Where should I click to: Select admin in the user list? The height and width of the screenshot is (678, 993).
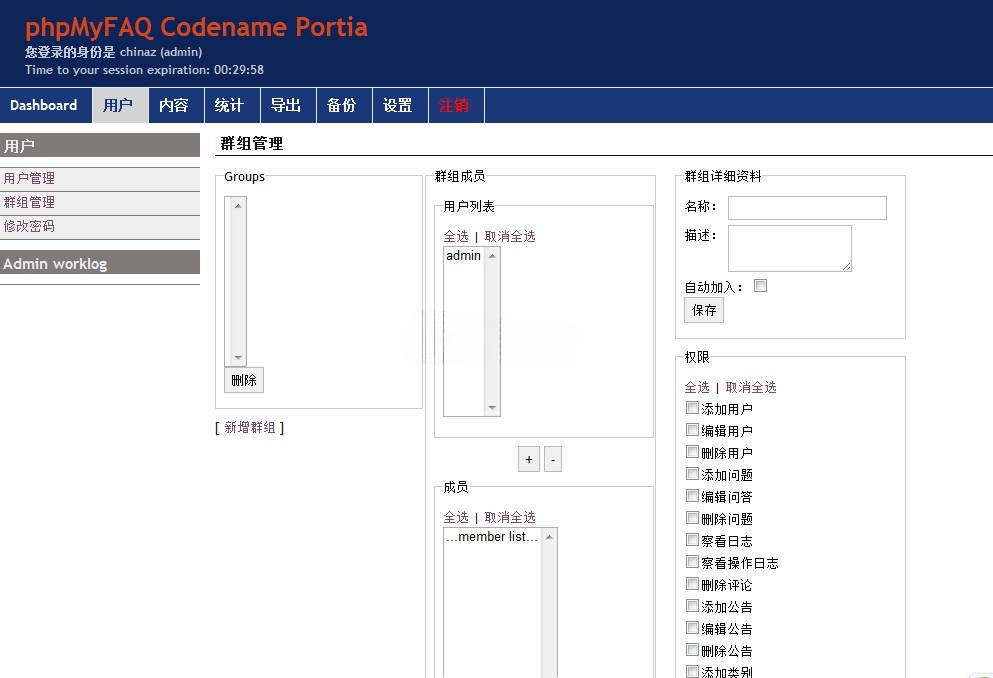click(x=462, y=255)
